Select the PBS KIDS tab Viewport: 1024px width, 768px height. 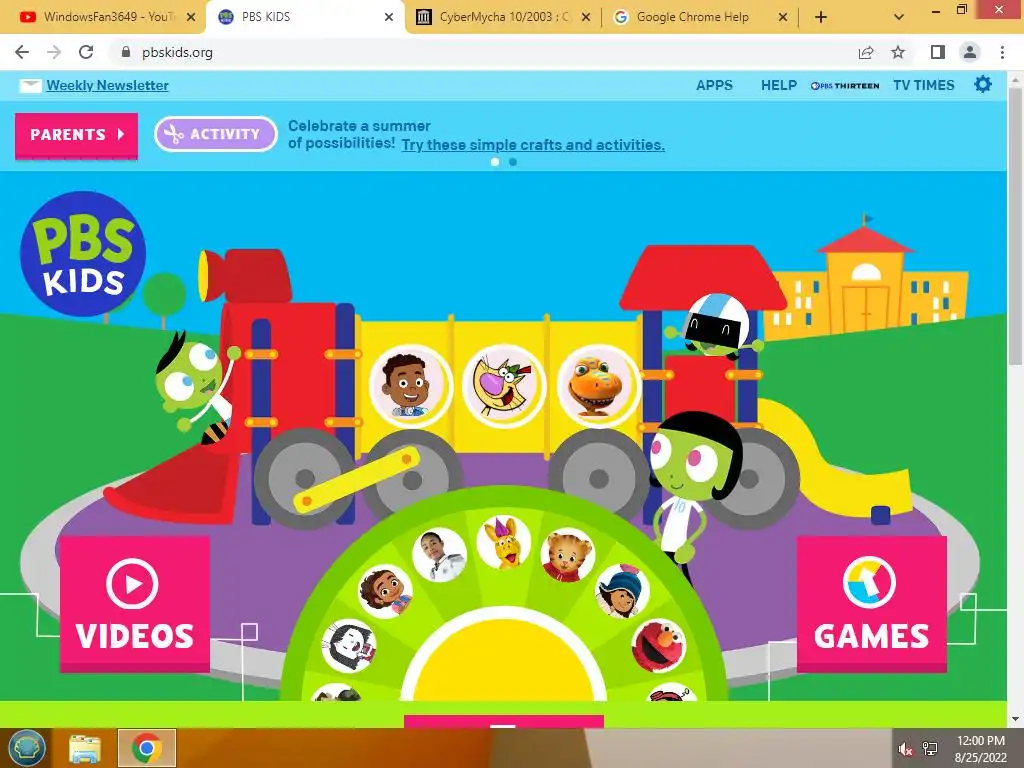[306, 17]
